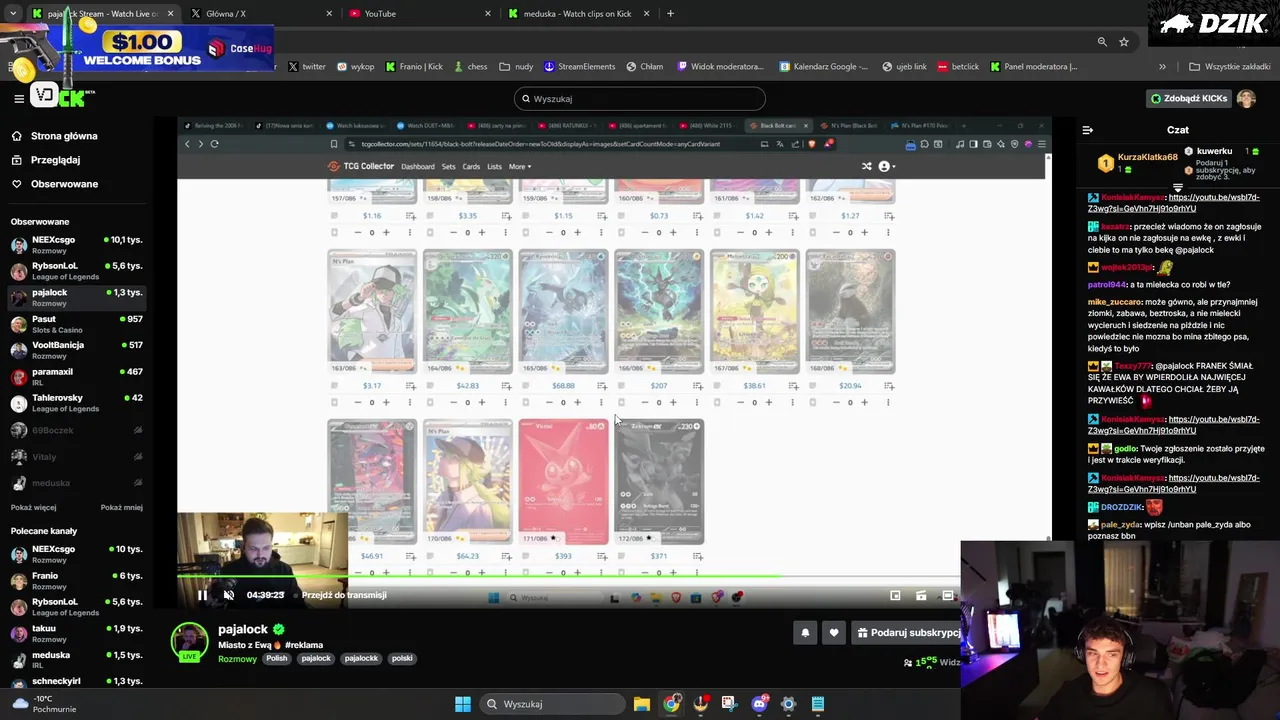Viewport: 1280px width, 720px height.
Task: Open Kick hamburger menu
Action: coord(18,98)
